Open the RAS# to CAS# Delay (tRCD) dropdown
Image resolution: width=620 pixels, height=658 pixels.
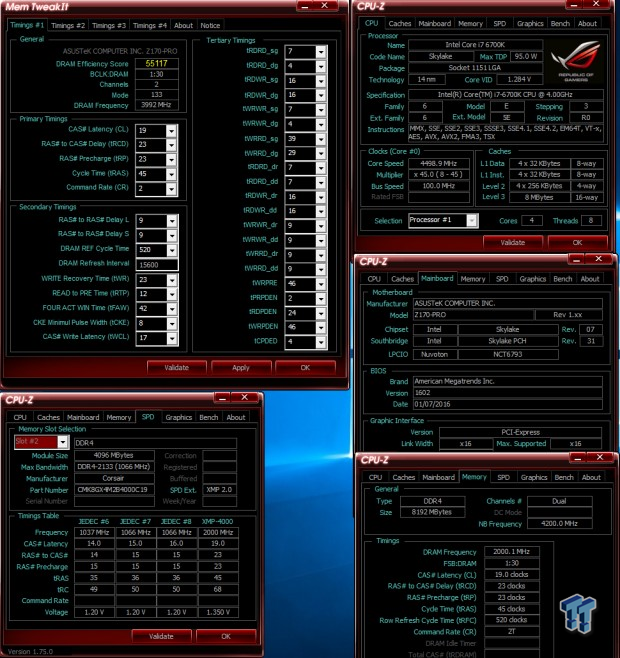[171, 145]
